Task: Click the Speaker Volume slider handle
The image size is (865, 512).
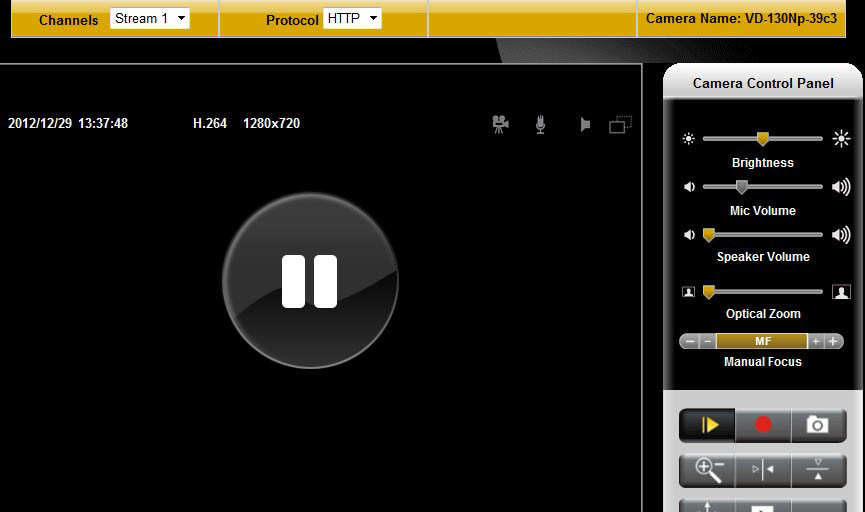Action: point(709,235)
